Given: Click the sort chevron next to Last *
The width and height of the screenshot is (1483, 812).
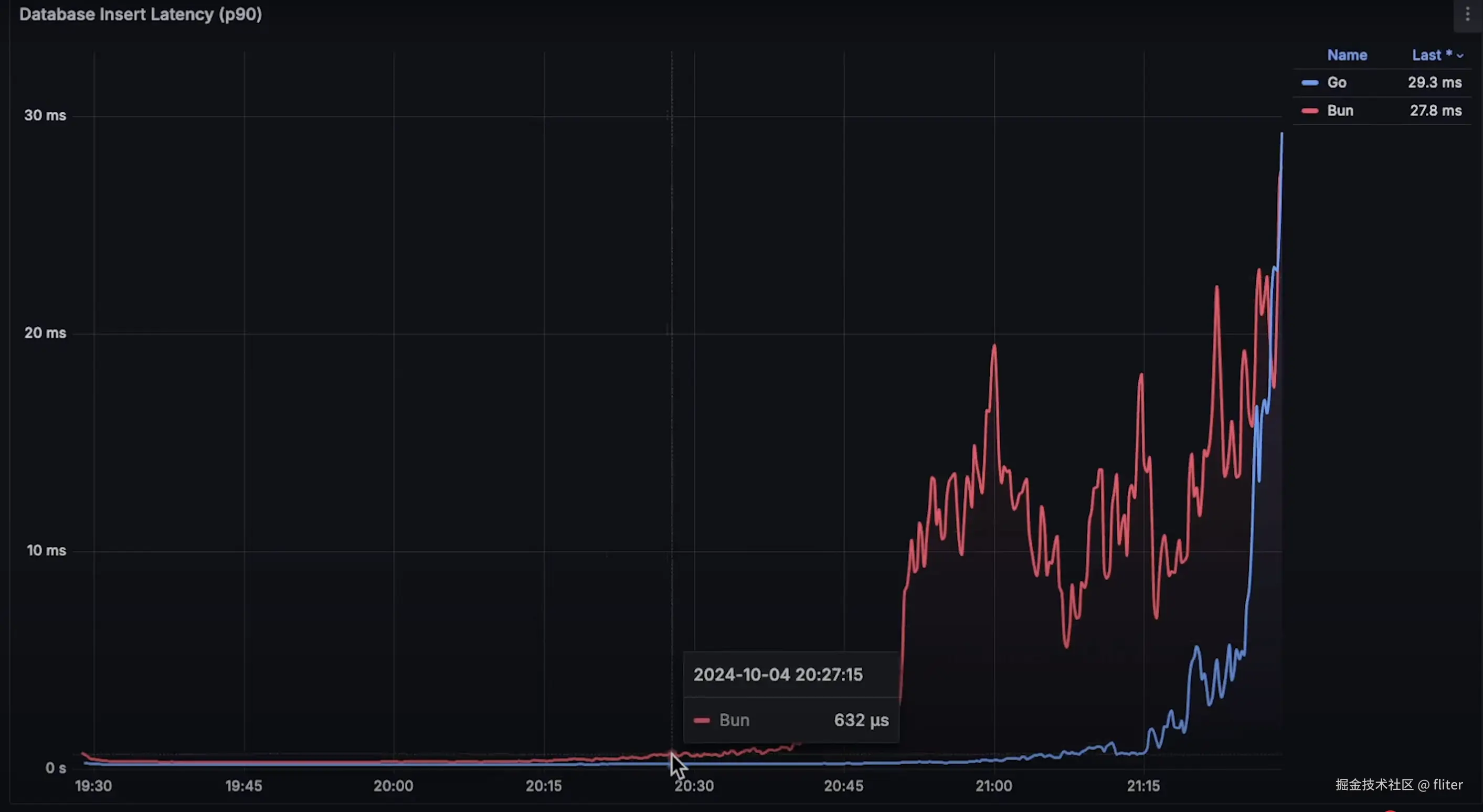Looking at the screenshot, I should pyautogui.click(x=1460, y=56).
